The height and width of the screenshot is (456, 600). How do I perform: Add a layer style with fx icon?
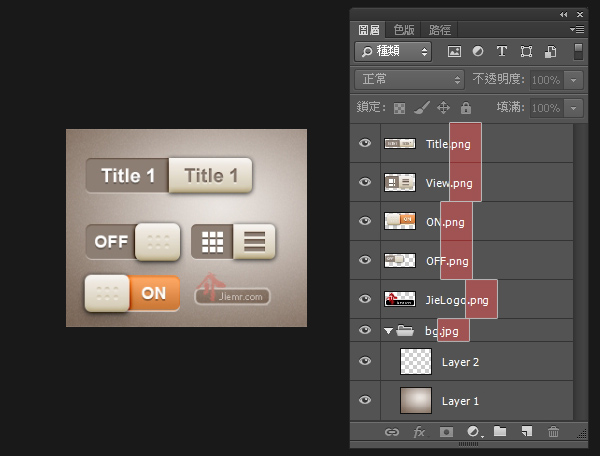(x=419, y=432)
